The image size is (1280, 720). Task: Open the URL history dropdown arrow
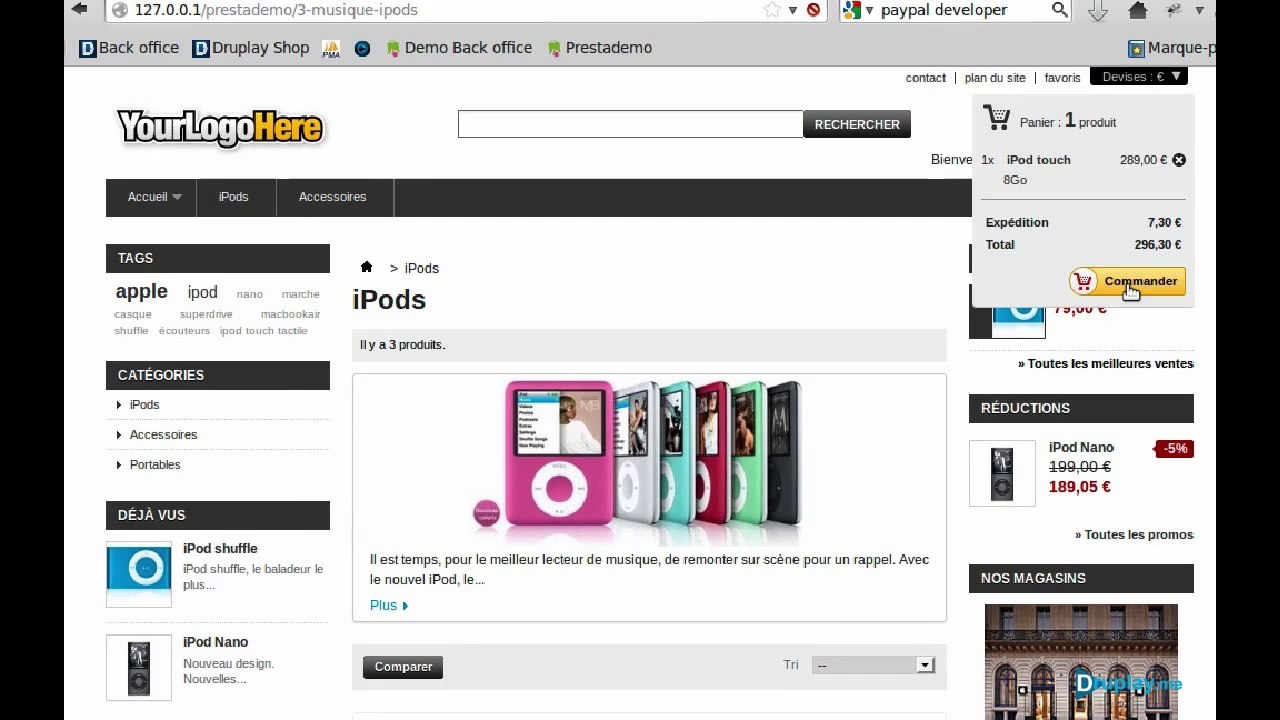pyautogui.click(x=793, y=10)
